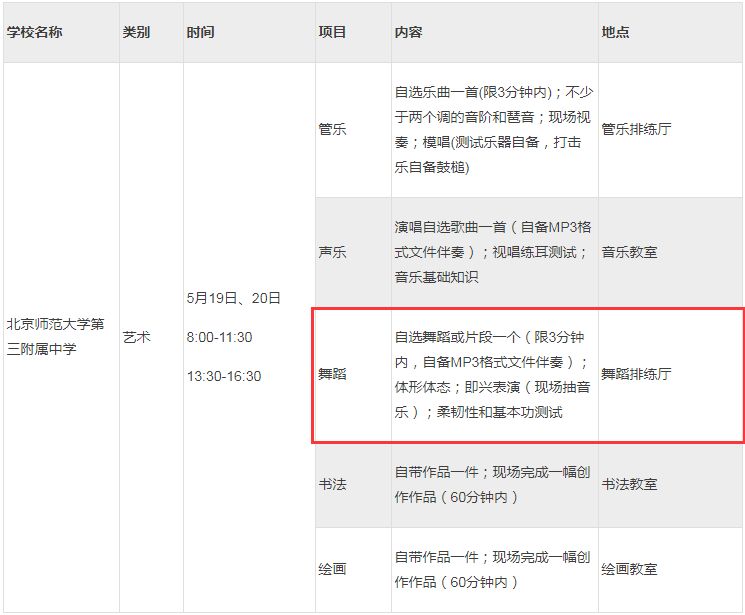Click the 书法 row content 自带作品一件
Screen dimensions: 745x615
(492, 484)
